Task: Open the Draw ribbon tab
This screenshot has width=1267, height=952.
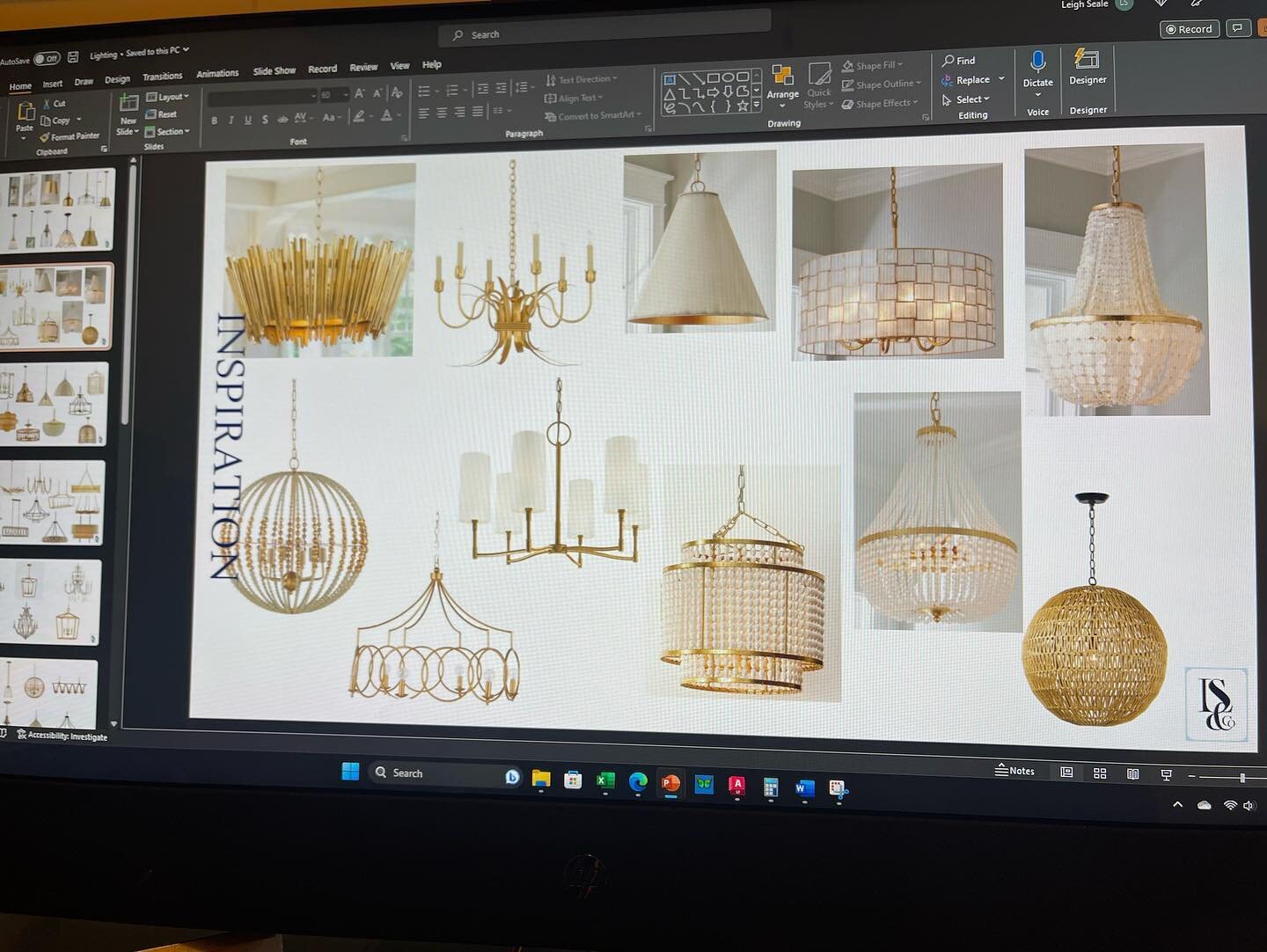Action: [x=84, y=82]
